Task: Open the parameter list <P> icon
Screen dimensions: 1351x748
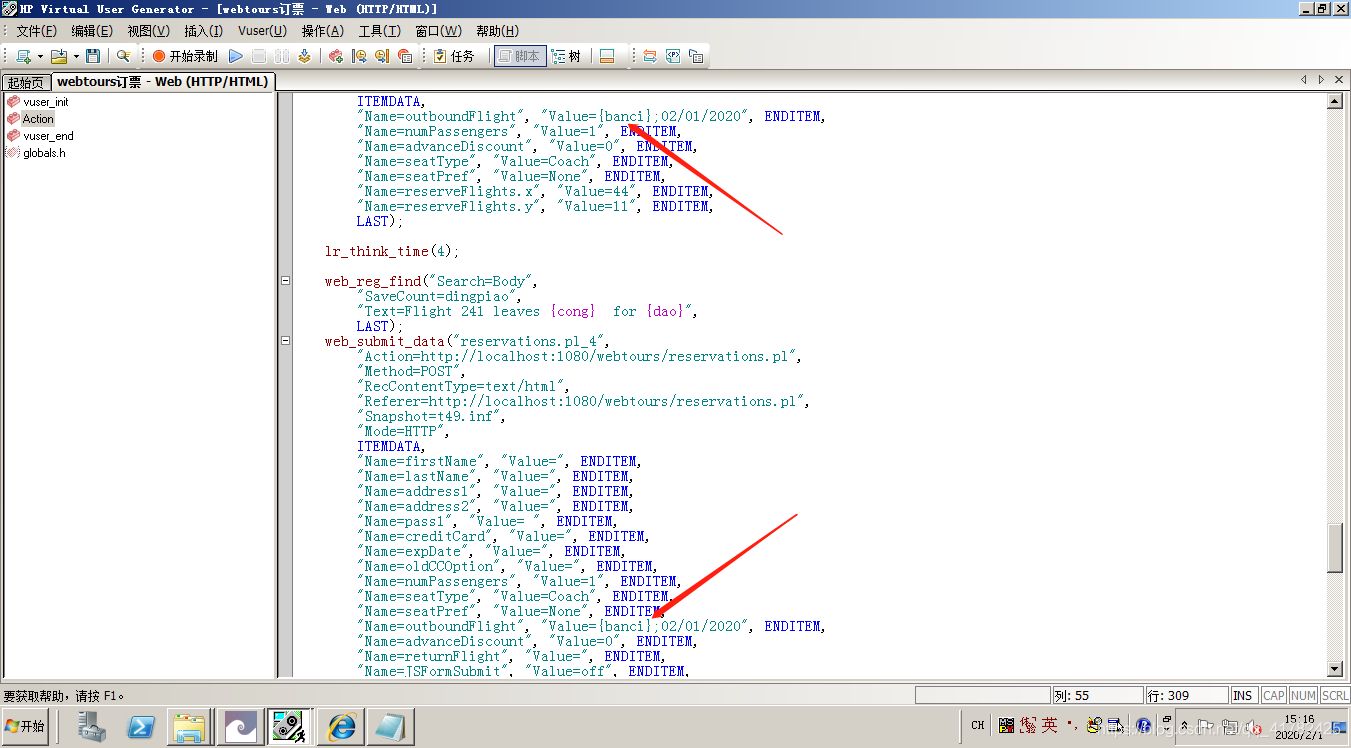Action: (673, 56)
